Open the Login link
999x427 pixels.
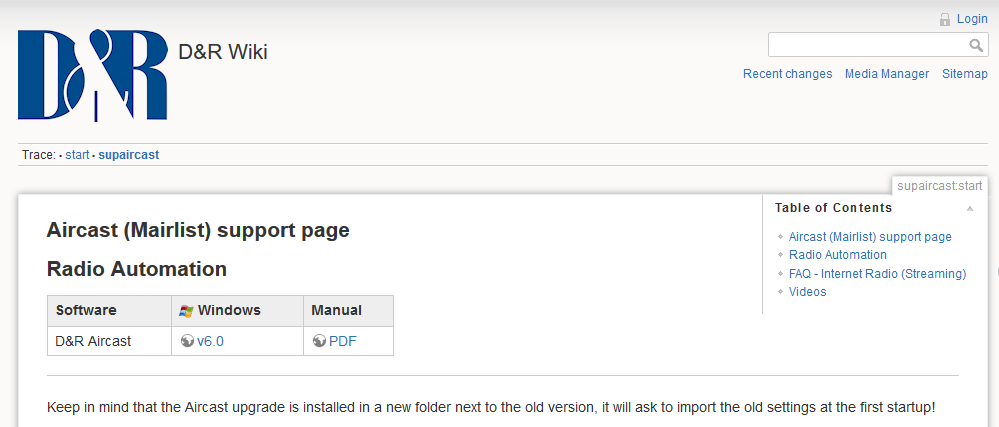point(972,19)
